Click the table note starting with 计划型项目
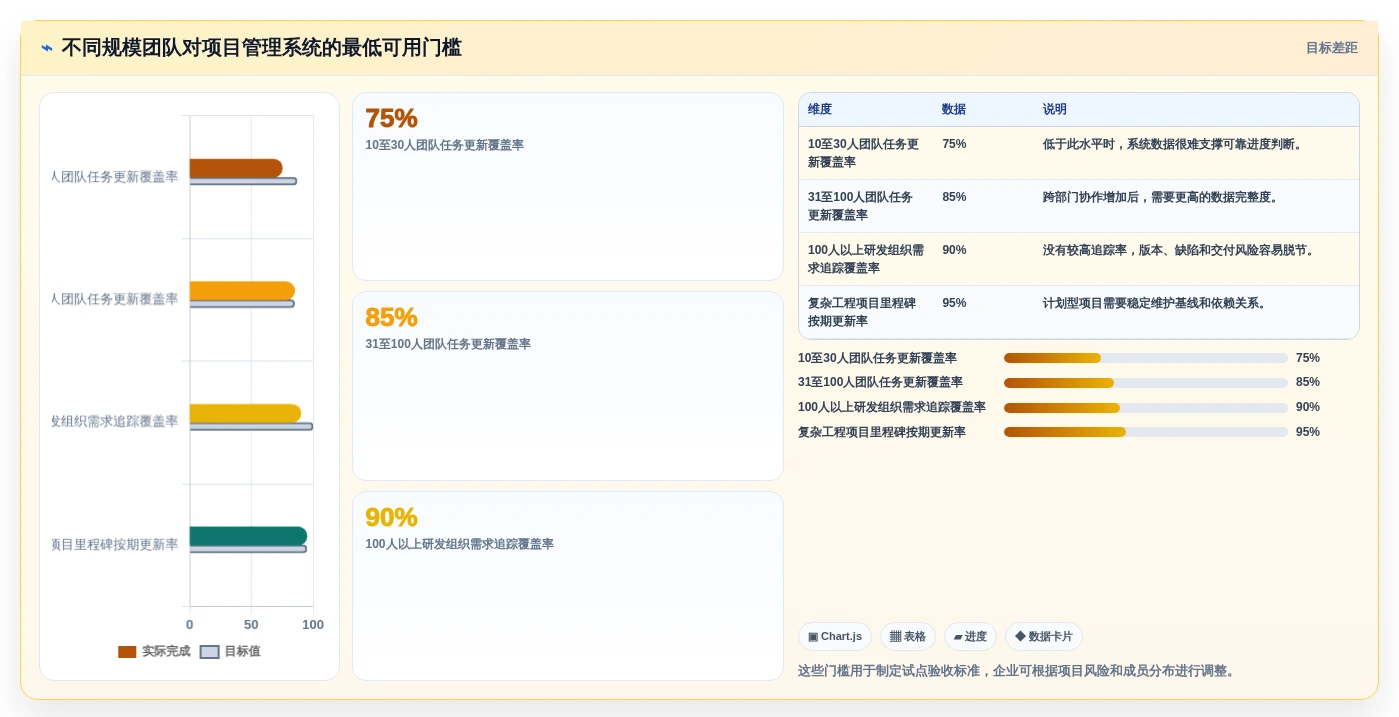1399x717 pixels. click(x=1157, y=303)
